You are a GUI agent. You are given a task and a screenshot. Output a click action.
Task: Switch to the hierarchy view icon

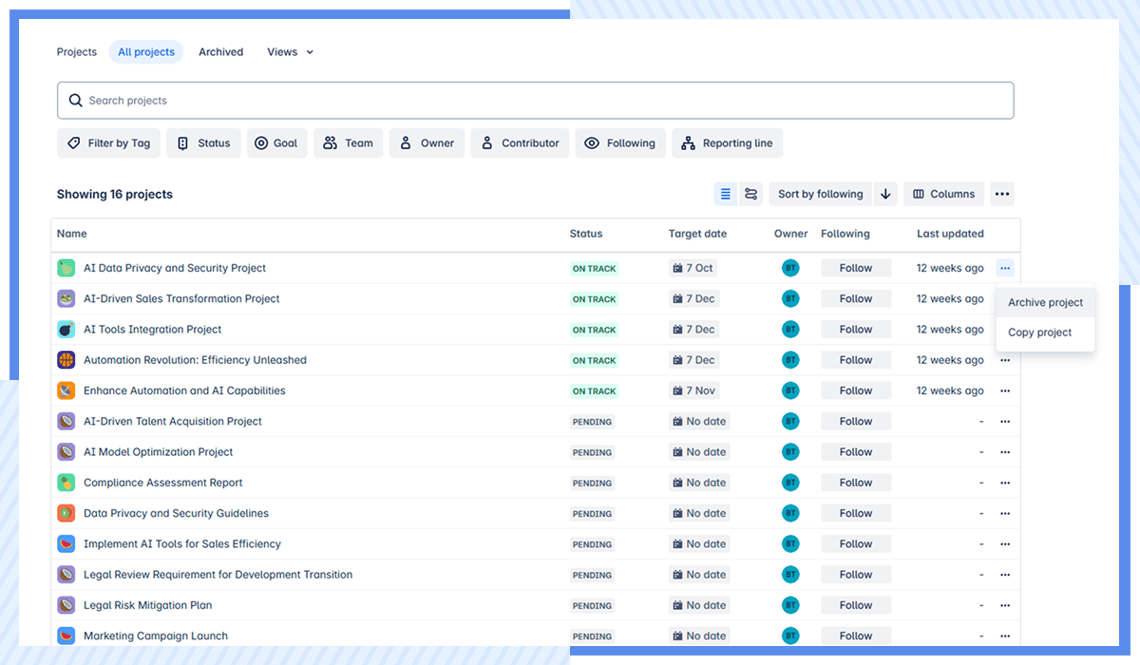pos(751,193)
